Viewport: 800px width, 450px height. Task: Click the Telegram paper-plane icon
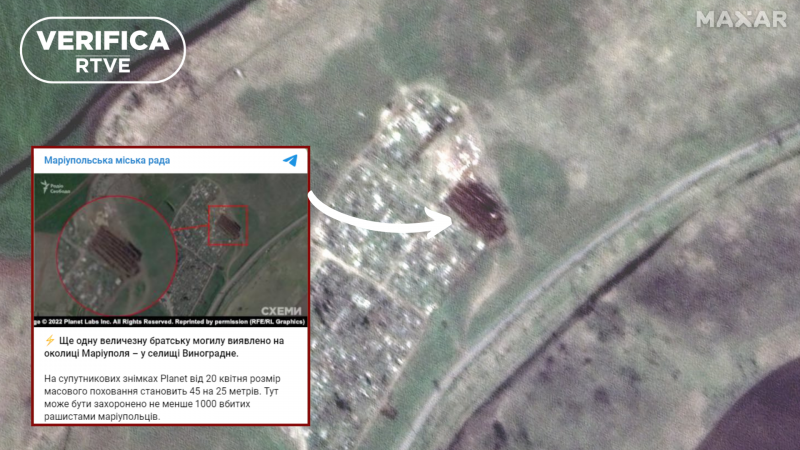[x=290, y=160]
